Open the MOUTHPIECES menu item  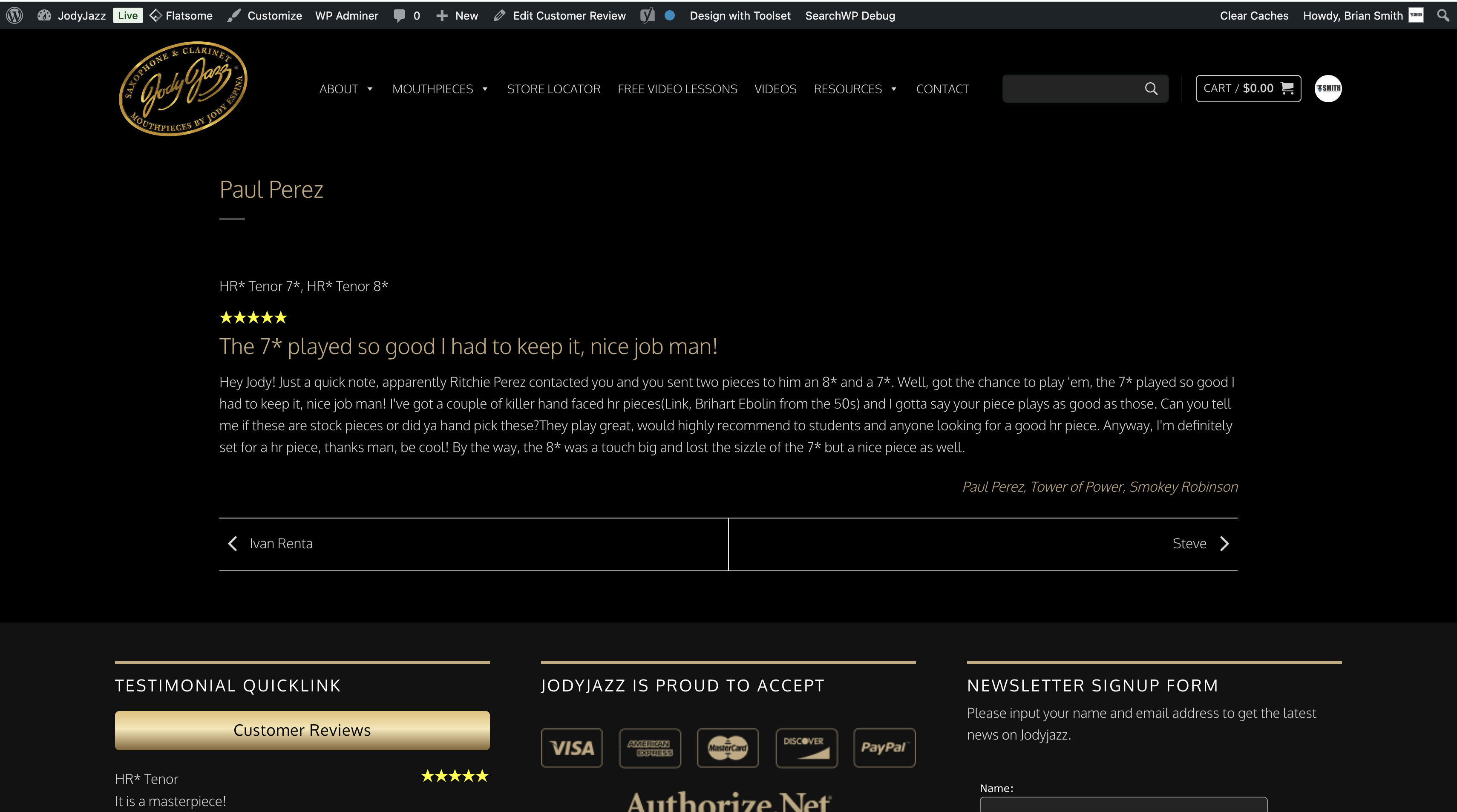coord(433,89)
